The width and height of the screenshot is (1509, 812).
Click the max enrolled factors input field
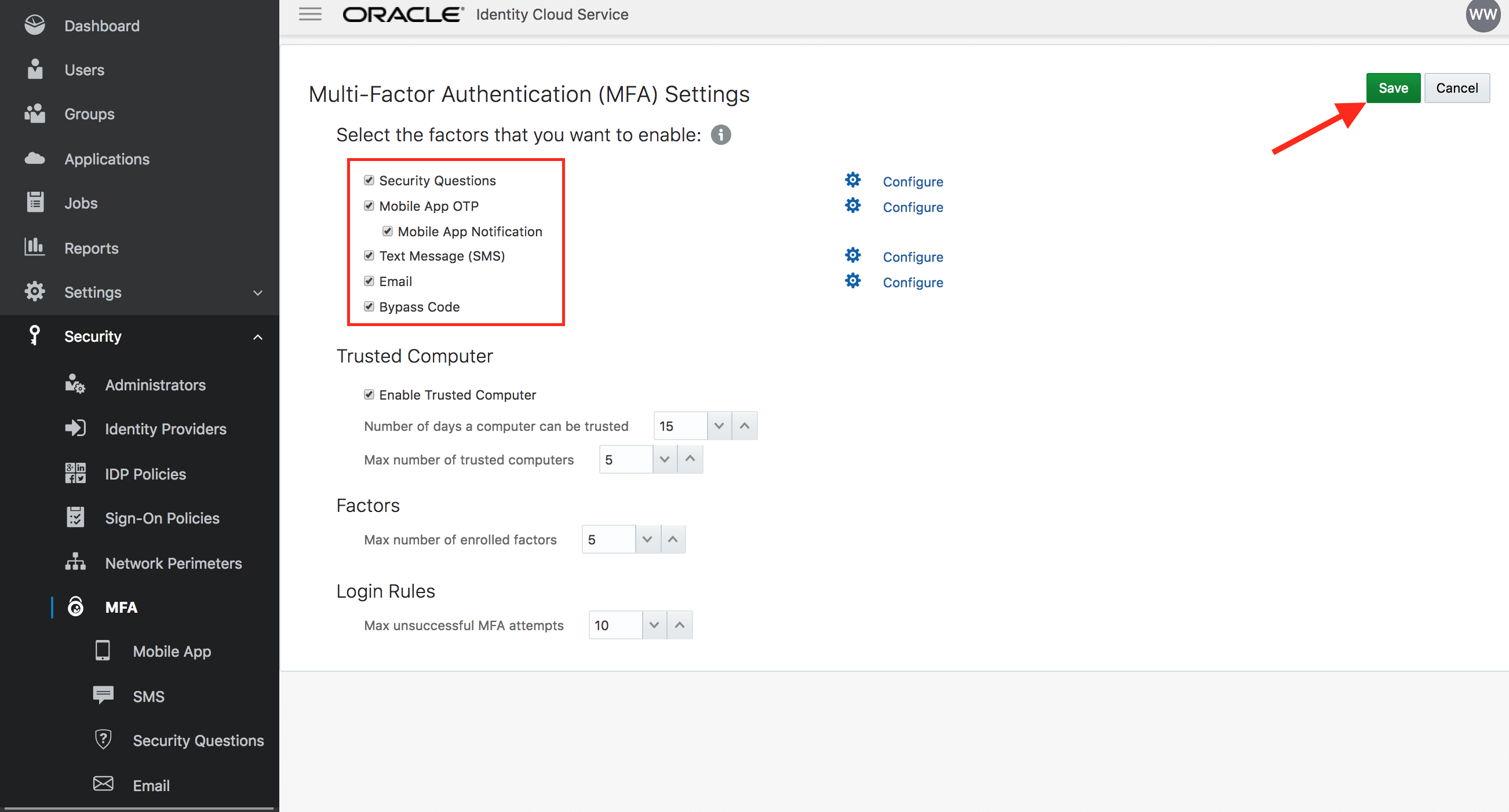point(608,539)
